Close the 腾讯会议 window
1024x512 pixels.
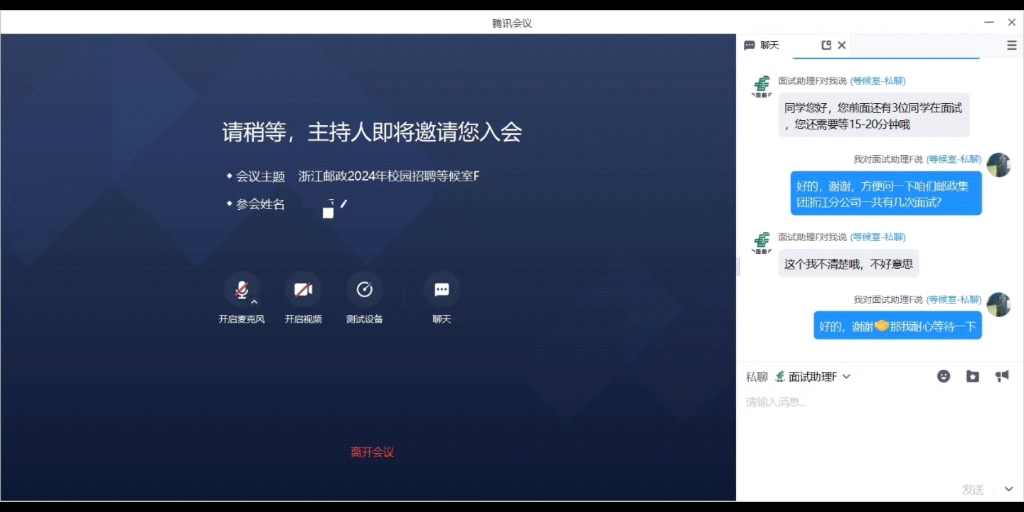click(1010, 23)
